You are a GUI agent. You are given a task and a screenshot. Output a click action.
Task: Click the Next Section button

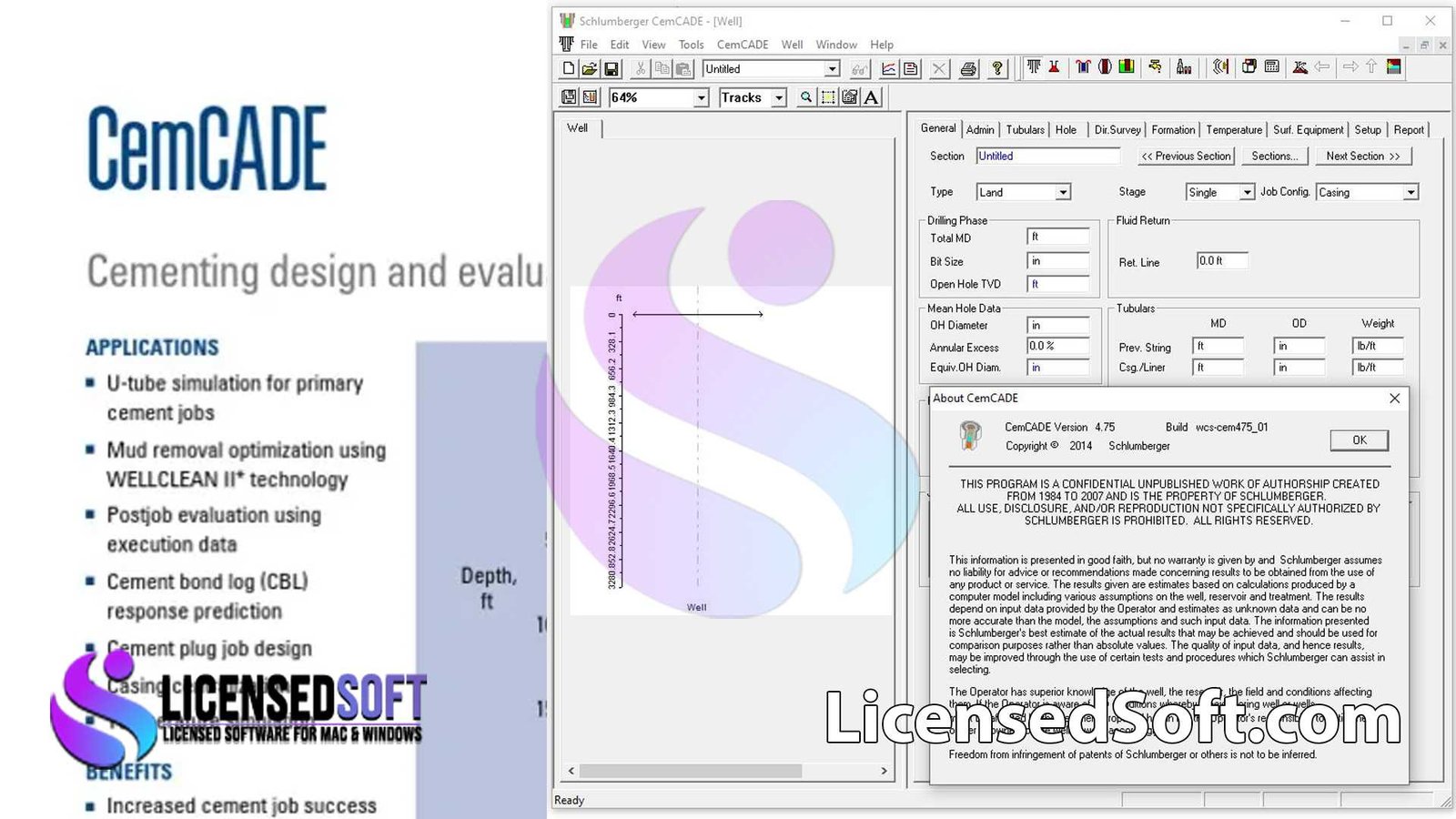(x=1363, y=157)
